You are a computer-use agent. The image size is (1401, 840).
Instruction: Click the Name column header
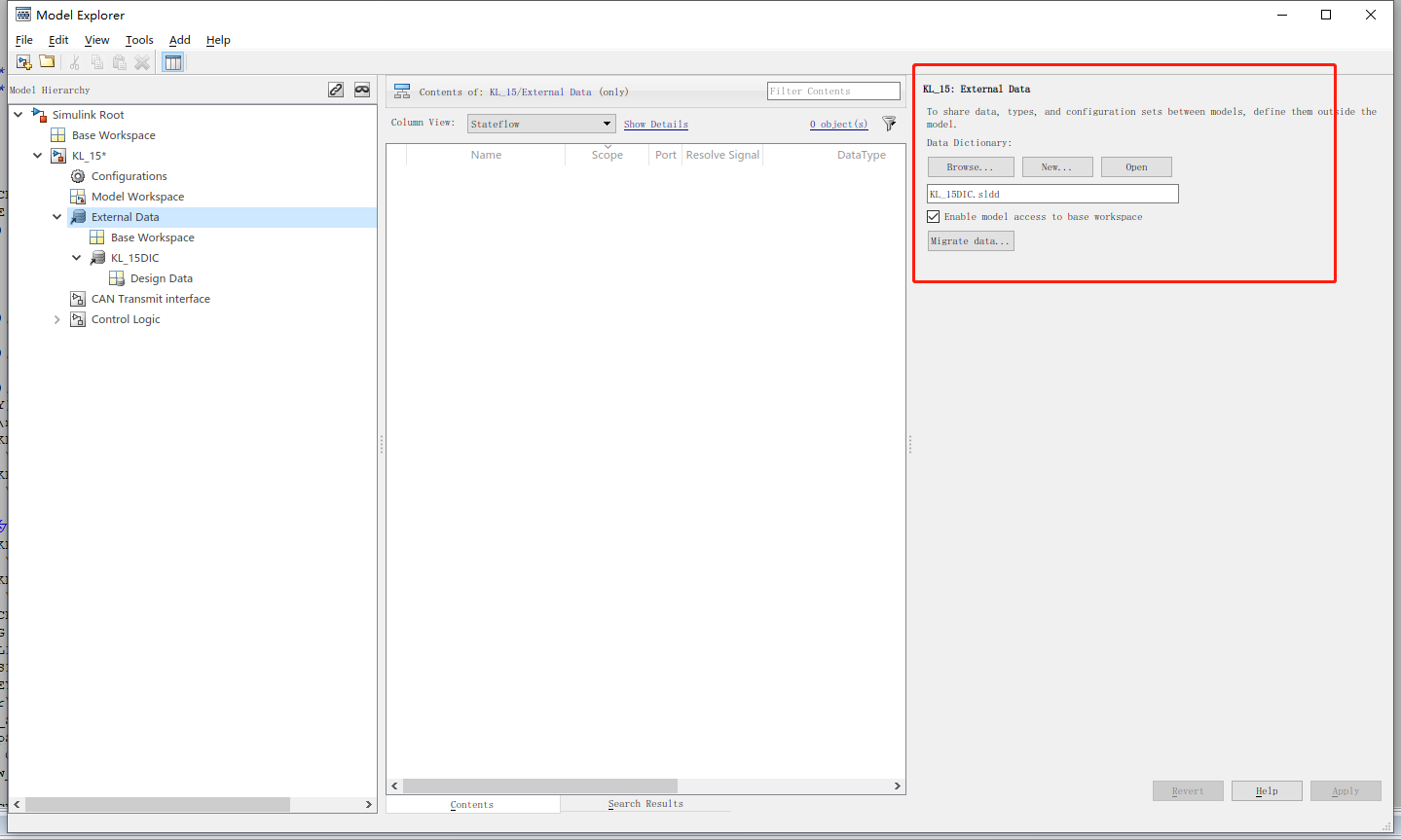486,155
